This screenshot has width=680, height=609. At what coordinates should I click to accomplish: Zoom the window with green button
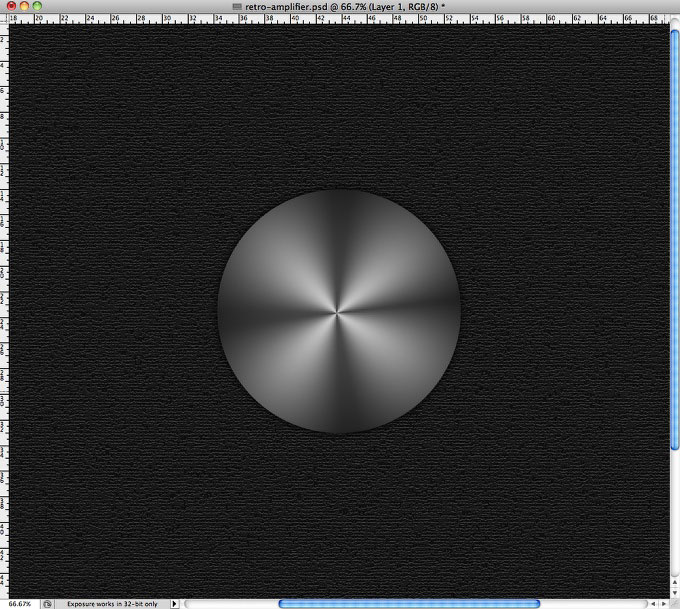coord(37,6)
